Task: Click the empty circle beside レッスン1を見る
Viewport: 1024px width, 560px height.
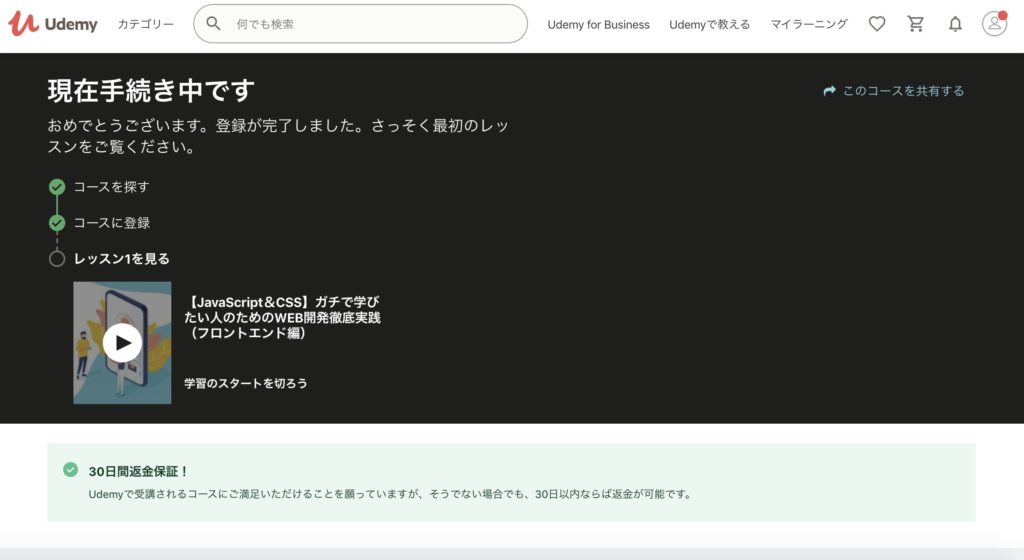Action: [x=57, y=259]
